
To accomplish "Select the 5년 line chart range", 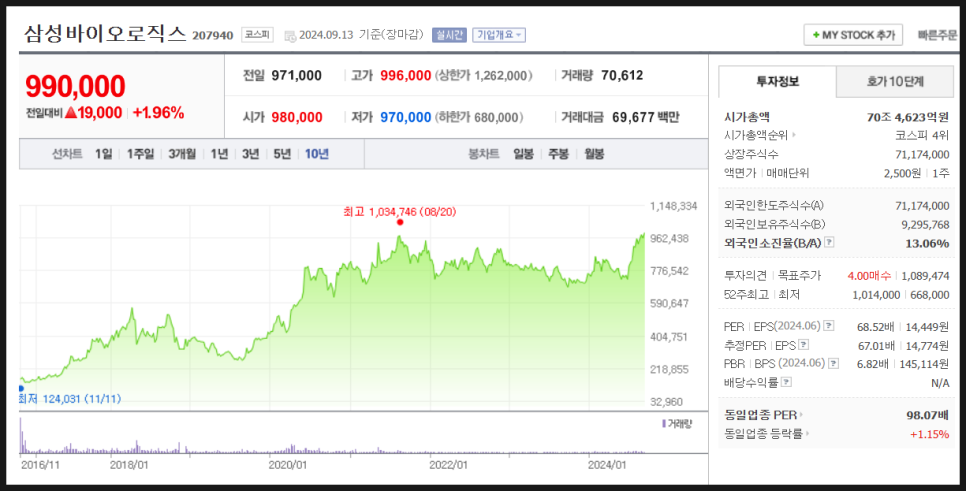I will tap(282, 154).
